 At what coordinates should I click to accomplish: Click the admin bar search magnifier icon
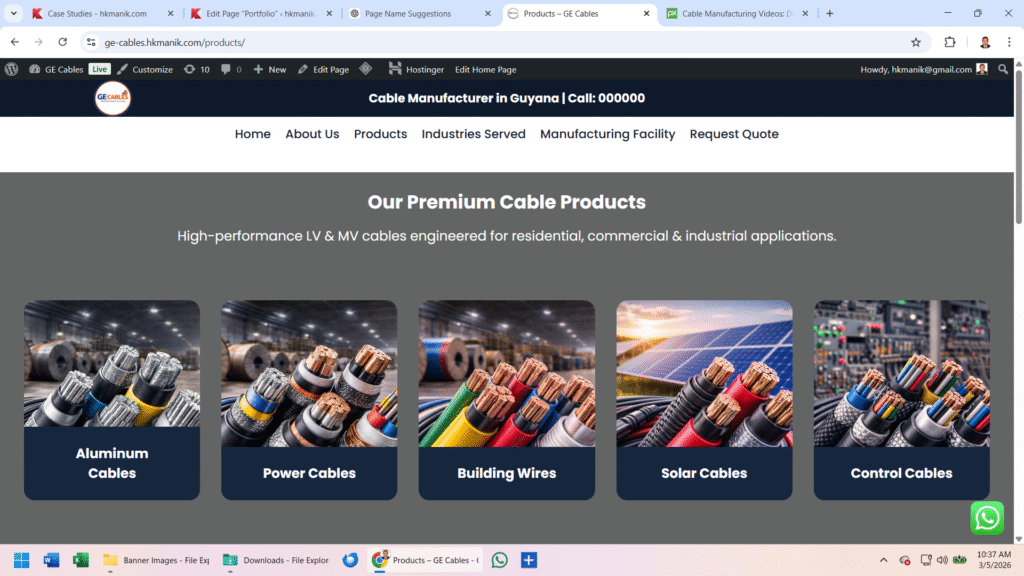(1003, 69)
